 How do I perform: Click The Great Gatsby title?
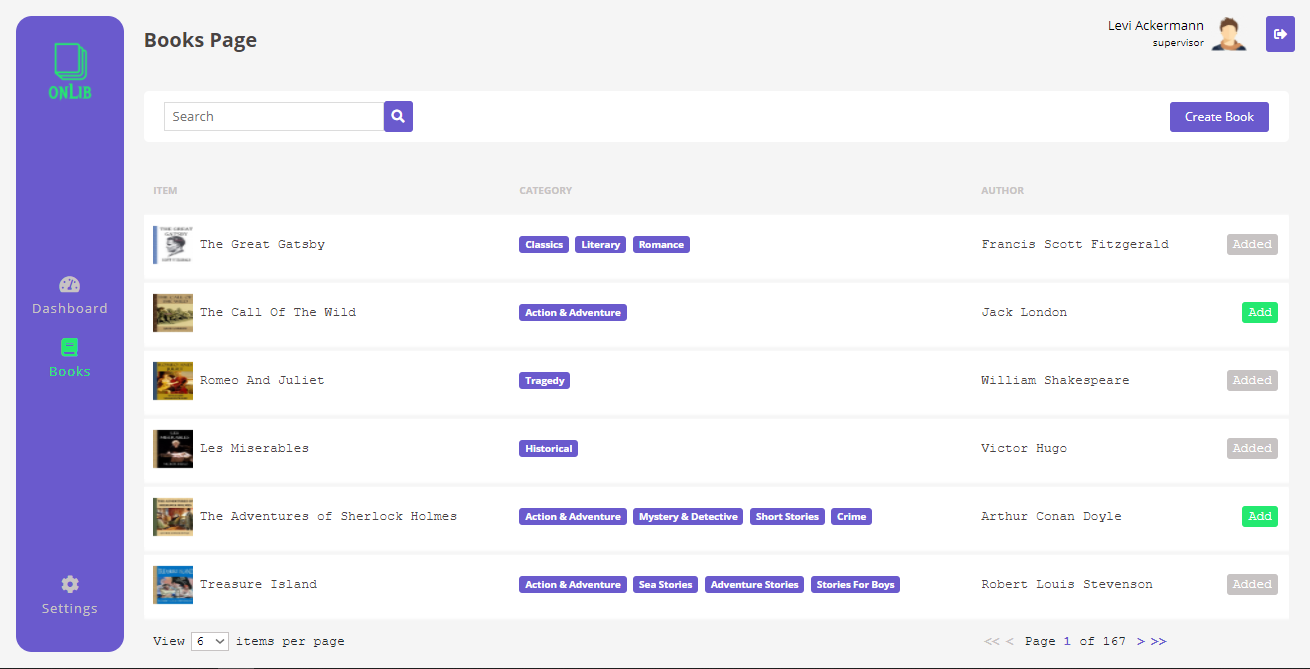click(262, 244)
